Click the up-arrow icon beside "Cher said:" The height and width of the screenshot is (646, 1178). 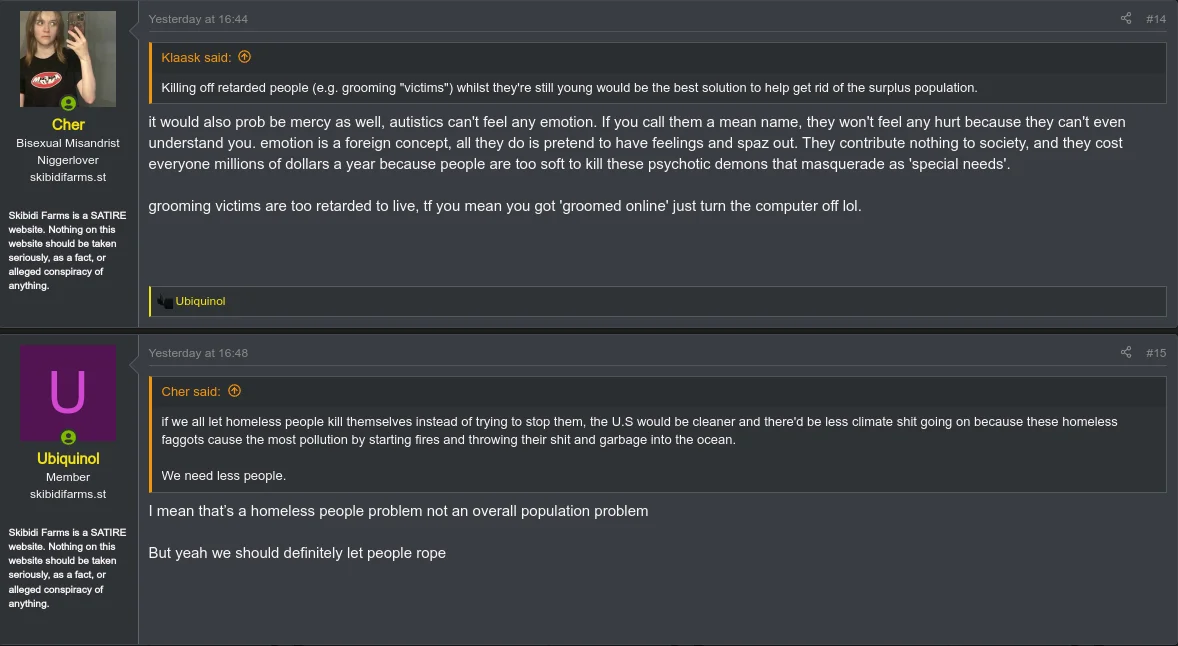235,391
